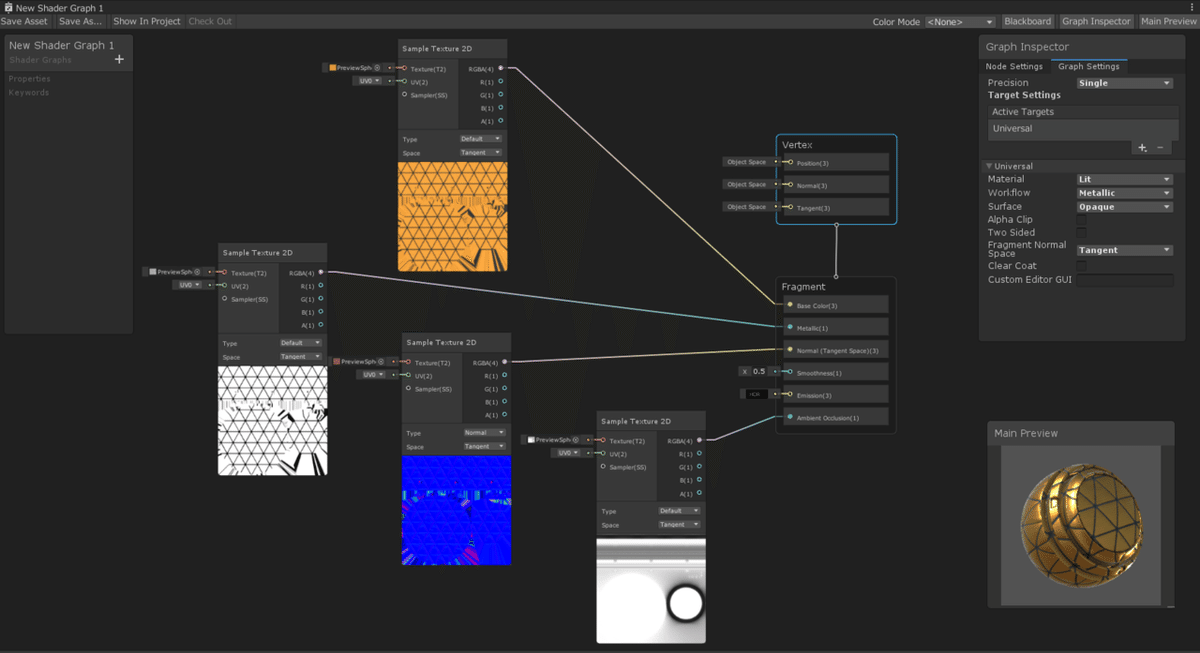Click the Ambient Occlusion(1) port in Fragment
Viewport: 1200px width, 653px height.
pos(790,417)
